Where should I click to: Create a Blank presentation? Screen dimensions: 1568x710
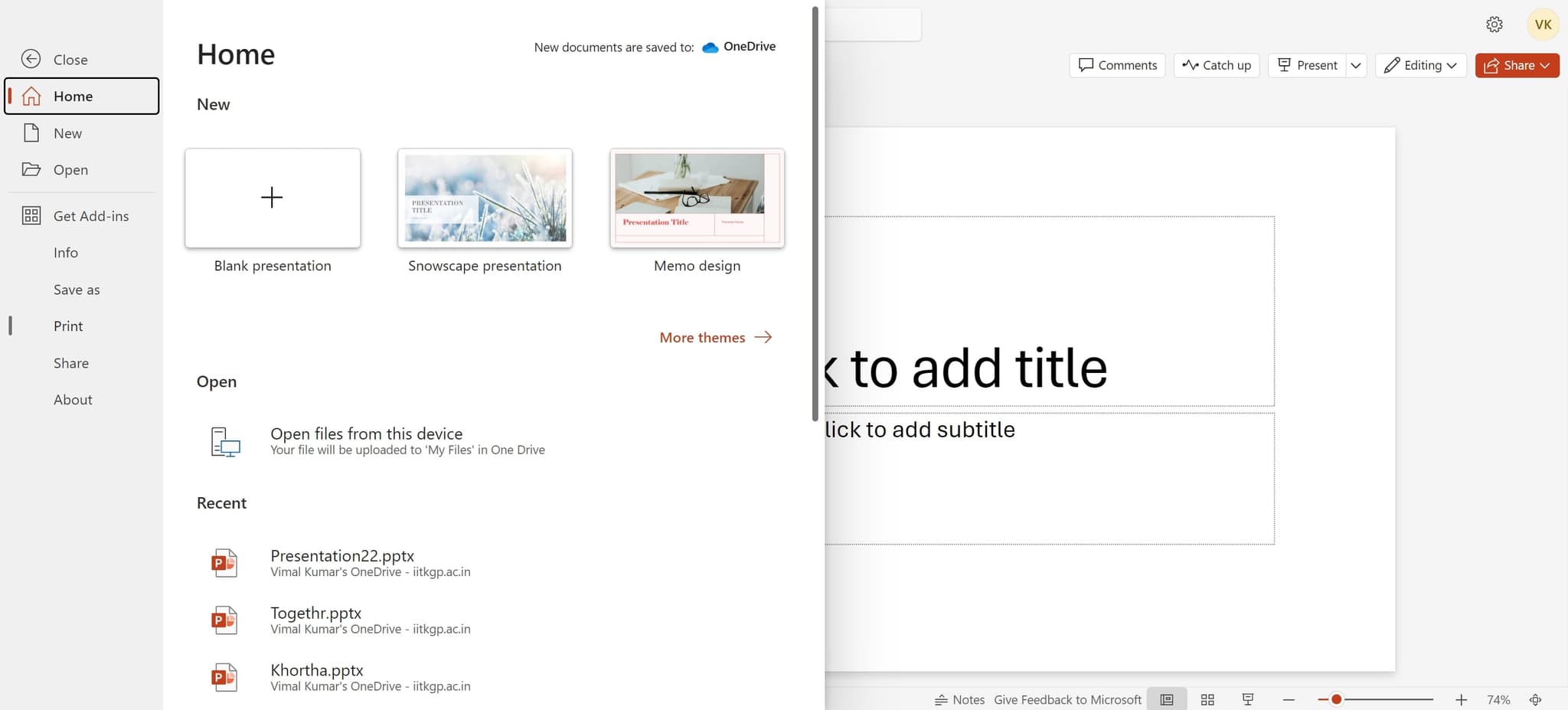272,198
